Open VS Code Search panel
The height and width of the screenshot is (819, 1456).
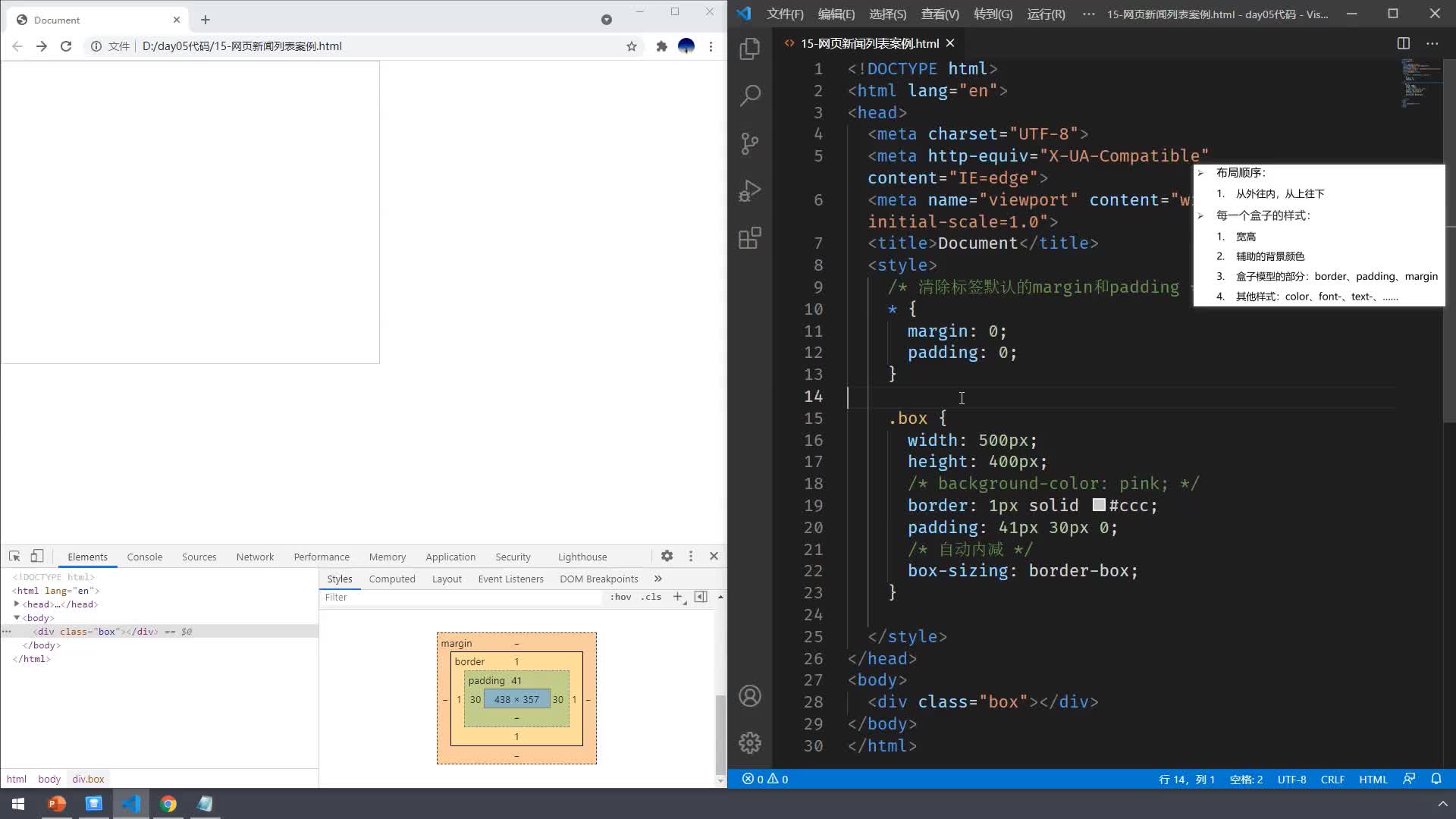coord(750,96)
